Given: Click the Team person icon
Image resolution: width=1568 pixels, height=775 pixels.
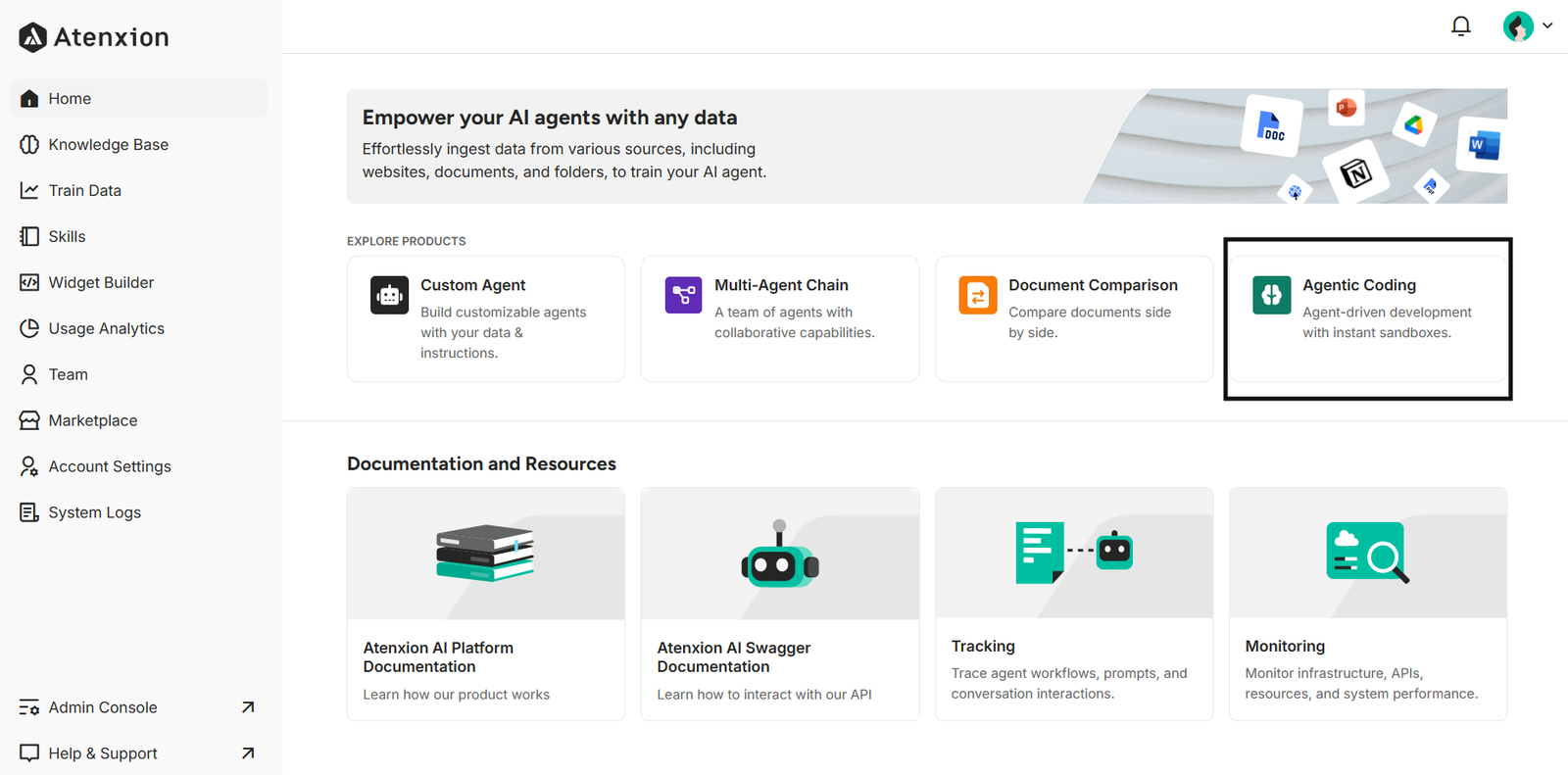Looking at the screenshot, I should (x=29, y=374).
